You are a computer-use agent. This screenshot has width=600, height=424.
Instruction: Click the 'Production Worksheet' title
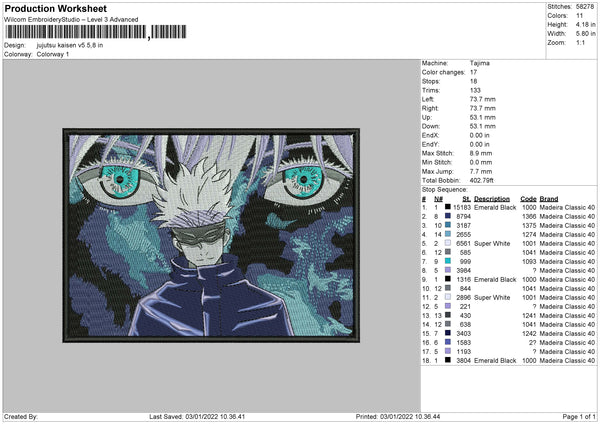pyautogui.click(x=55, y=8)
